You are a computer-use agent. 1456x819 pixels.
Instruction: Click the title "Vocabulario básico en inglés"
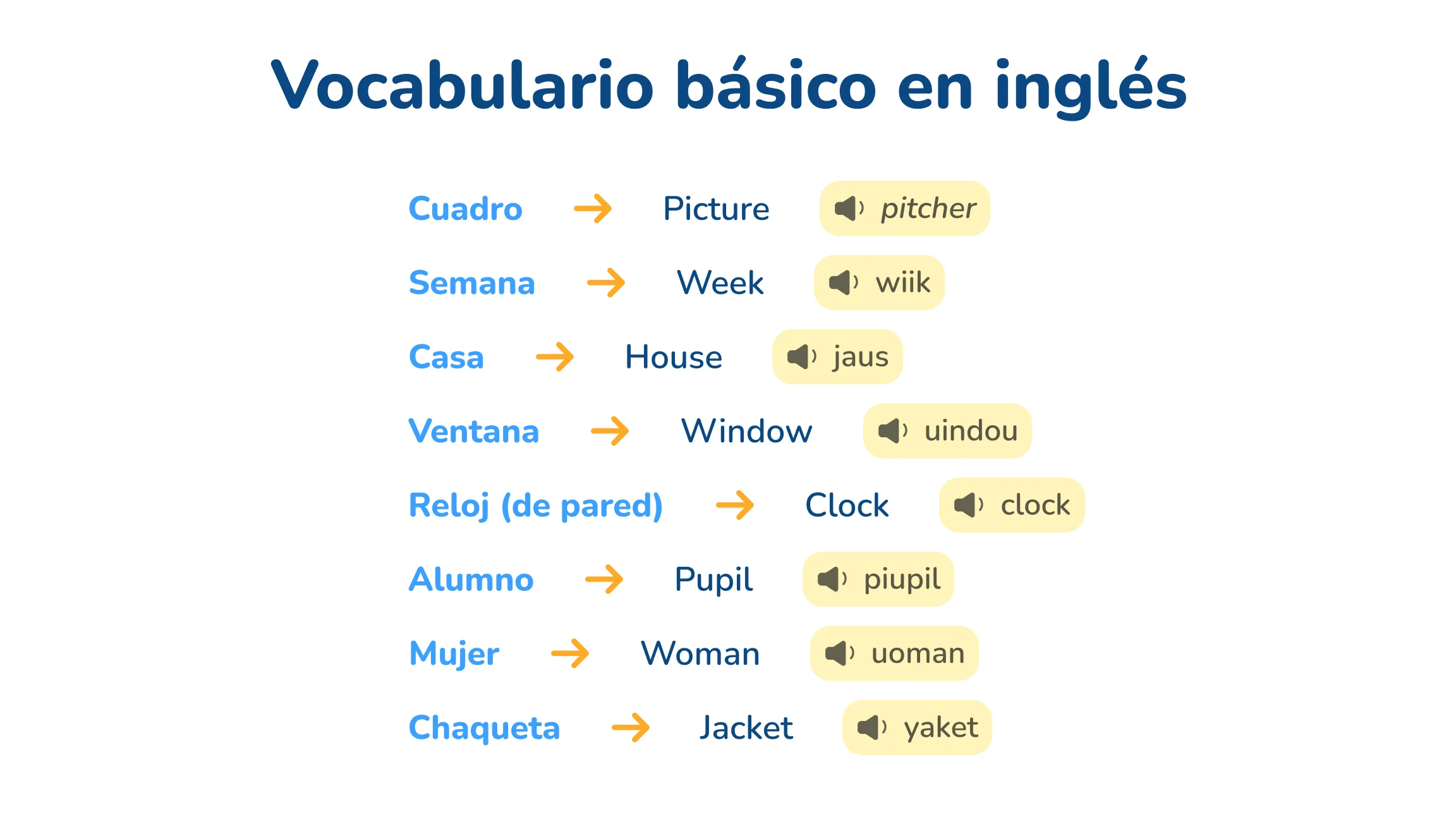pos(729,86)
